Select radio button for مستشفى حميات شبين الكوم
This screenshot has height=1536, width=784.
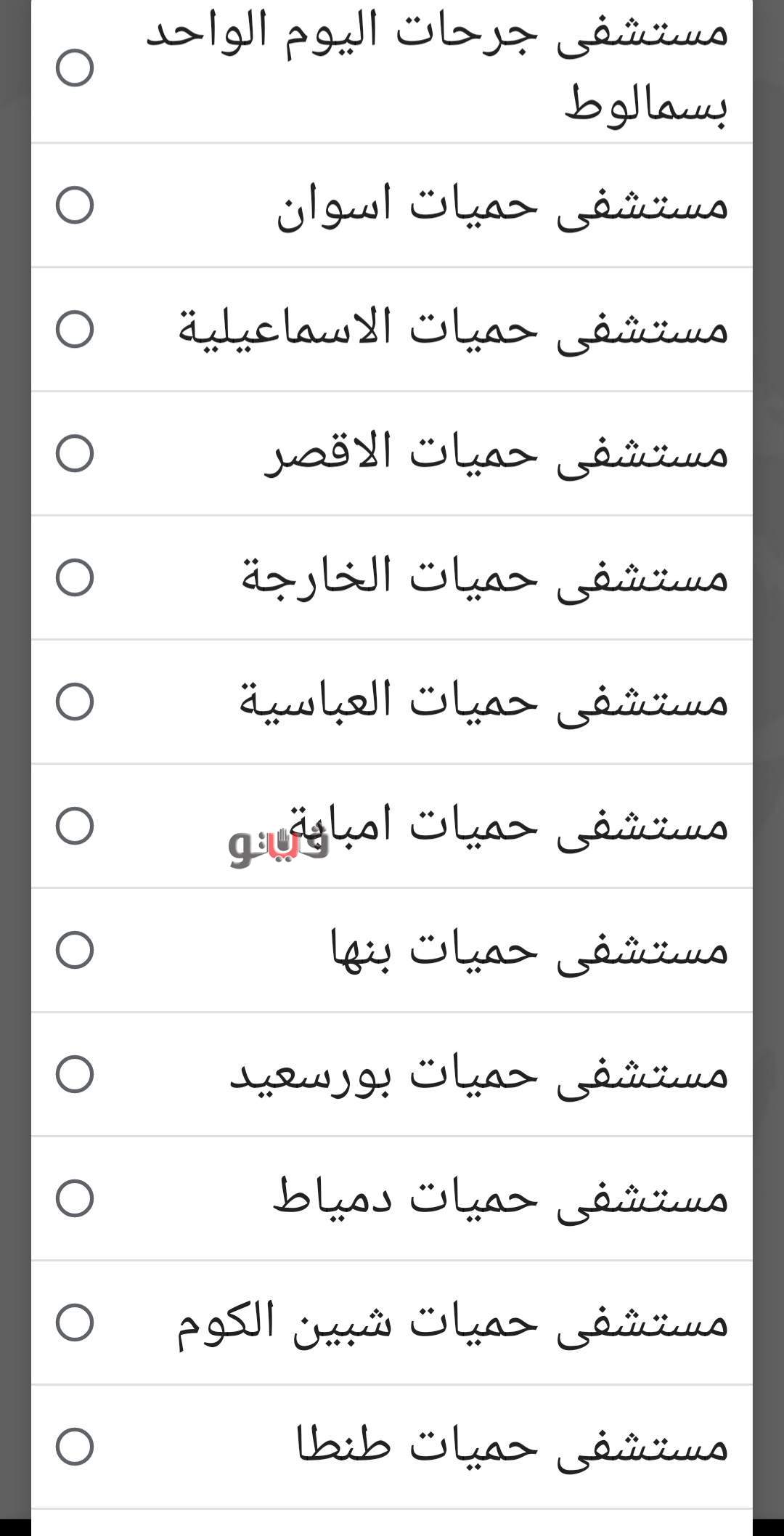75,1322
